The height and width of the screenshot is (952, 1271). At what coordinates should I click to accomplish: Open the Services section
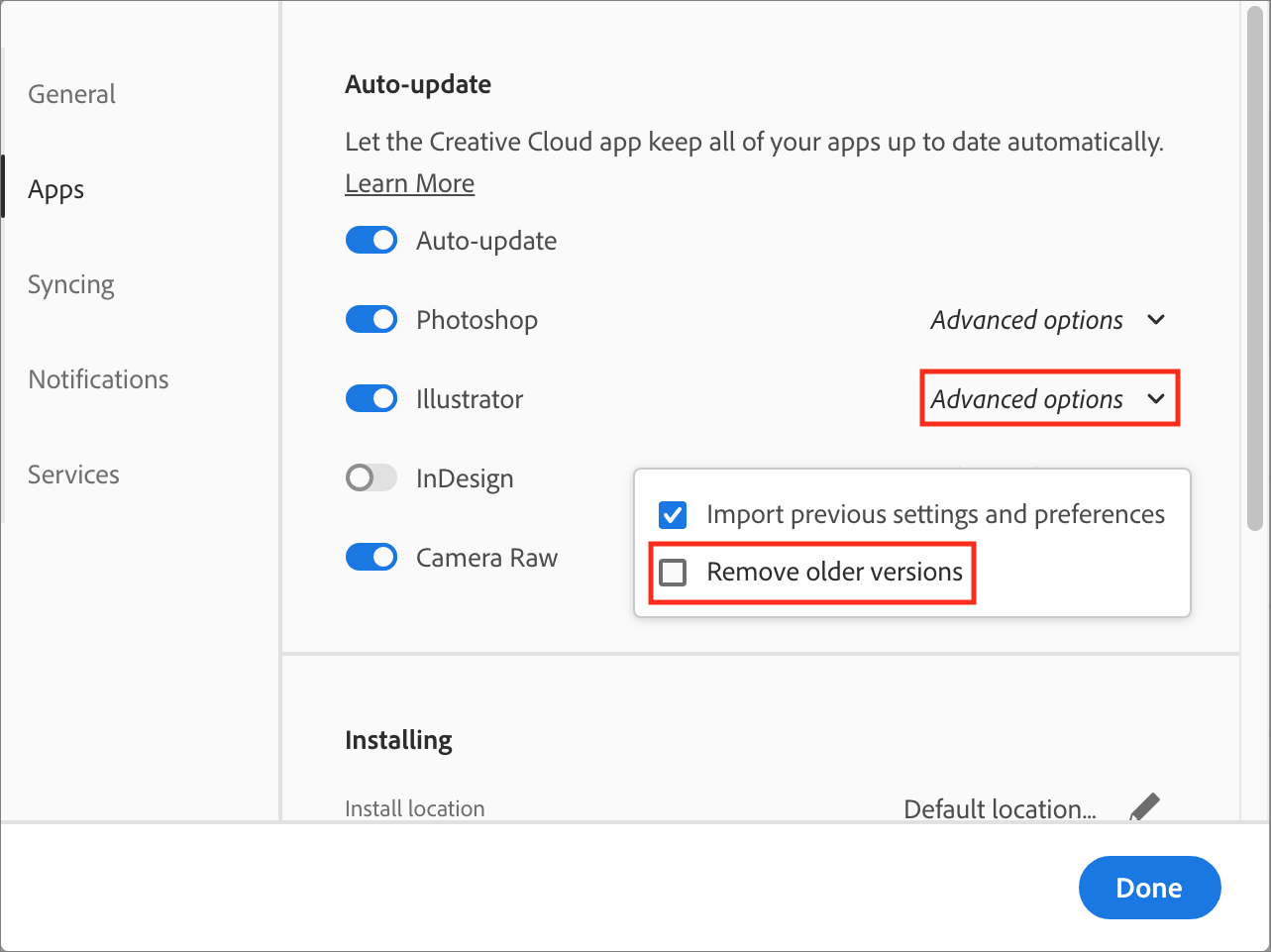(x=73, y=475)
